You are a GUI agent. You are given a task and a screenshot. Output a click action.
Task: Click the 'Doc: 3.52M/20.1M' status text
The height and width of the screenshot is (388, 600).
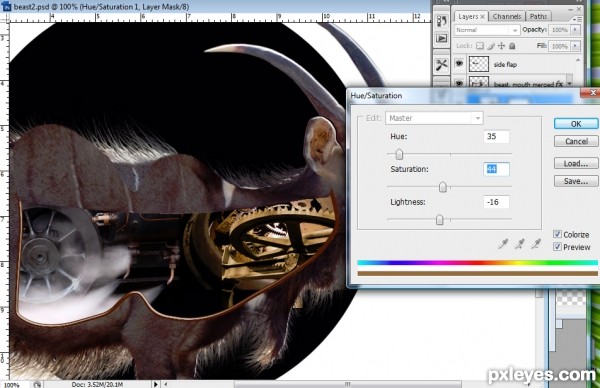tap(97, 384)
